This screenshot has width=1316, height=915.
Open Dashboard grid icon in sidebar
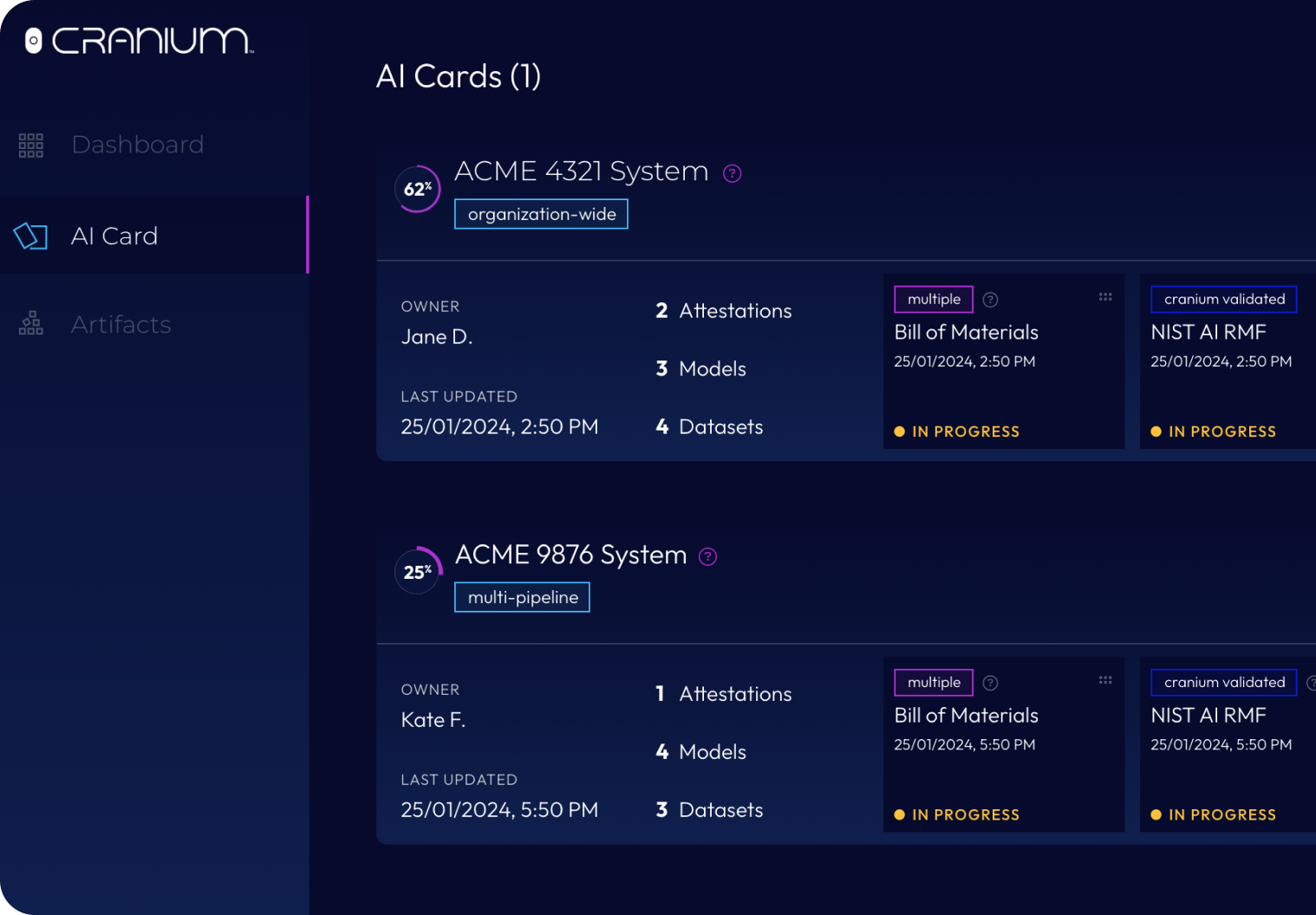[31, 145]
